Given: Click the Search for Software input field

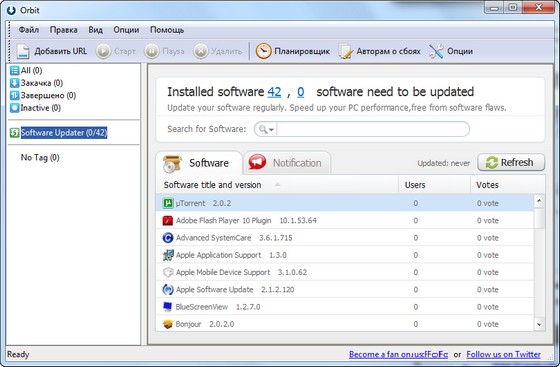Looking at the screenshot, I should (373, 129).
